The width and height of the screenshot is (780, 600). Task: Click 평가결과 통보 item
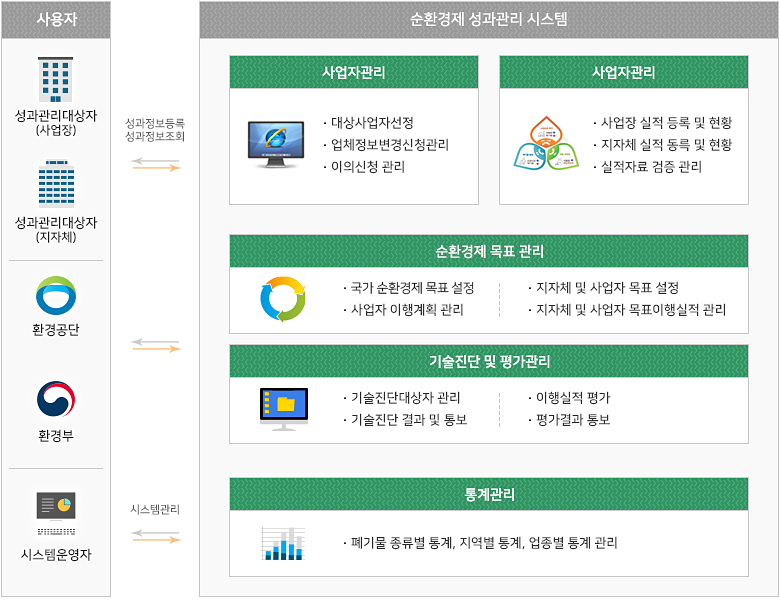click(573, 419)
